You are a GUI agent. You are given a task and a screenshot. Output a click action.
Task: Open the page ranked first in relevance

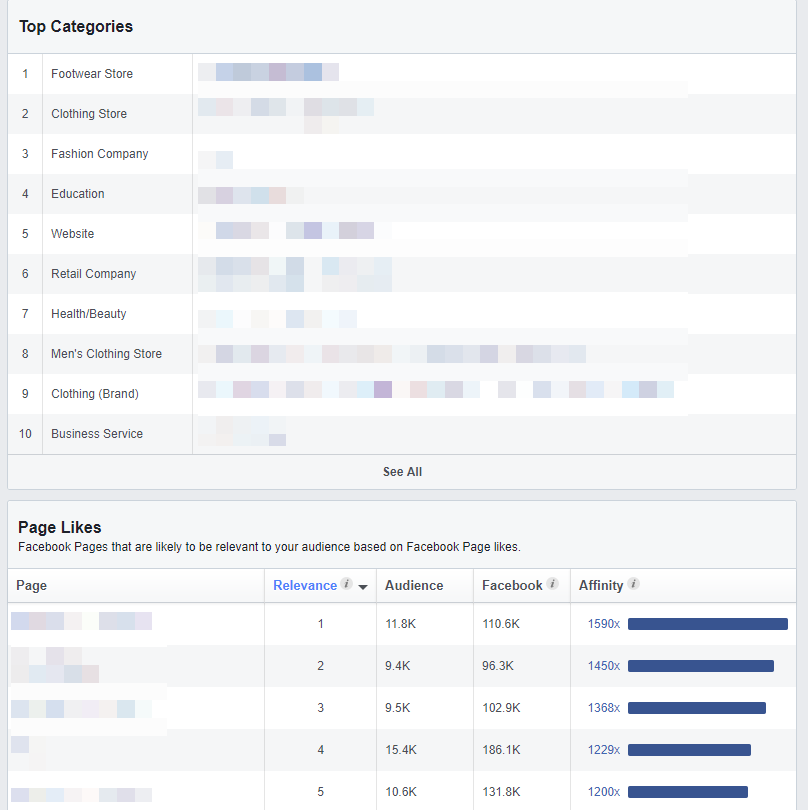click(x=81, y=622)
